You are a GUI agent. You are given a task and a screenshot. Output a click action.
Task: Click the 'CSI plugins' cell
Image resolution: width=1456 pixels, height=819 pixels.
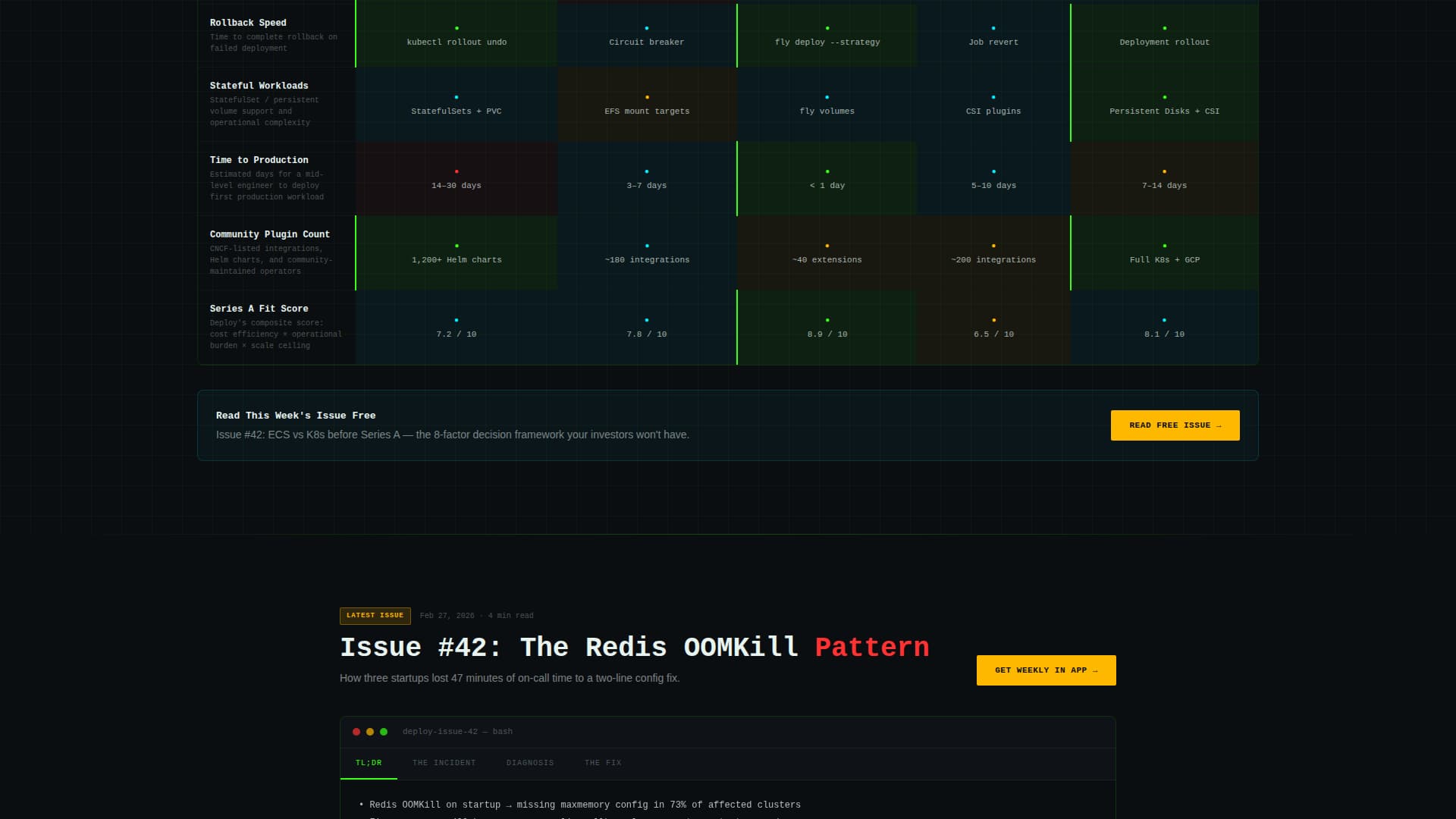point(993,105)
